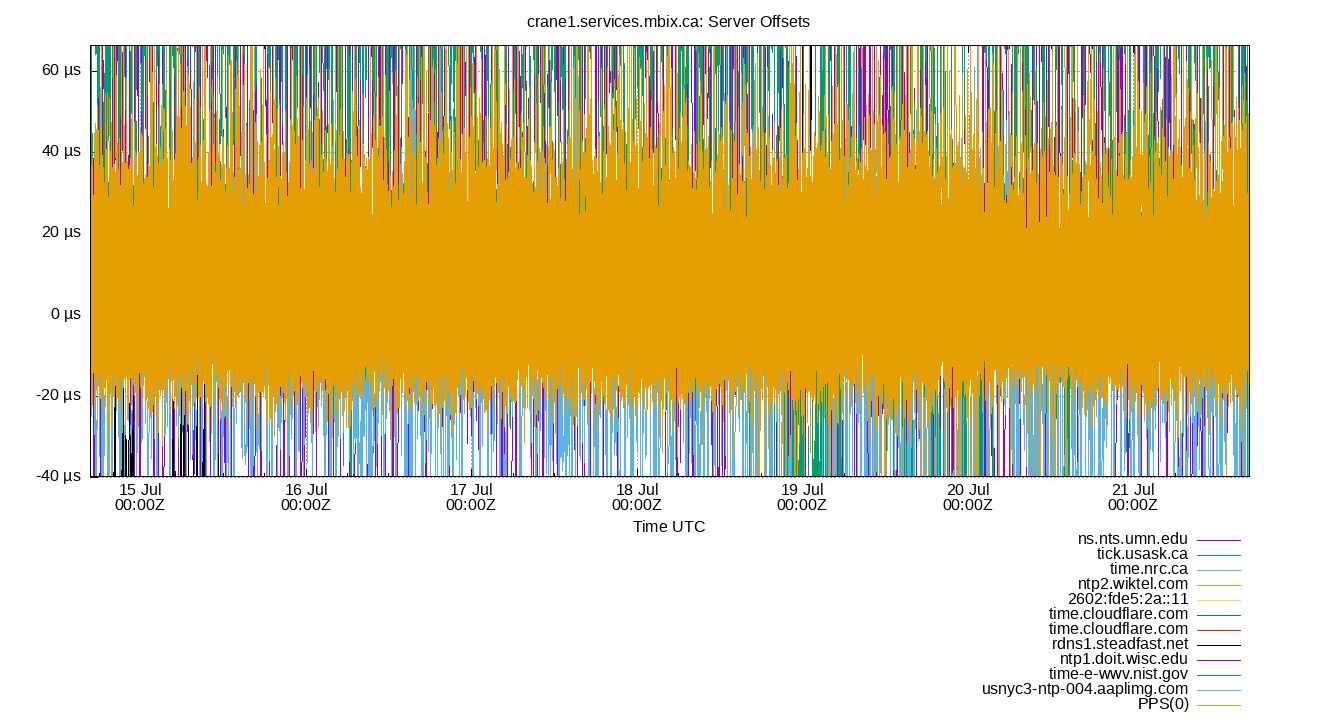Image resolution: width=1340 pixels, height=720 pixels.
Task: Click the 'usnyc3-ntp-004.aaplimg.com' legend label
Action: click(1086, 689)
